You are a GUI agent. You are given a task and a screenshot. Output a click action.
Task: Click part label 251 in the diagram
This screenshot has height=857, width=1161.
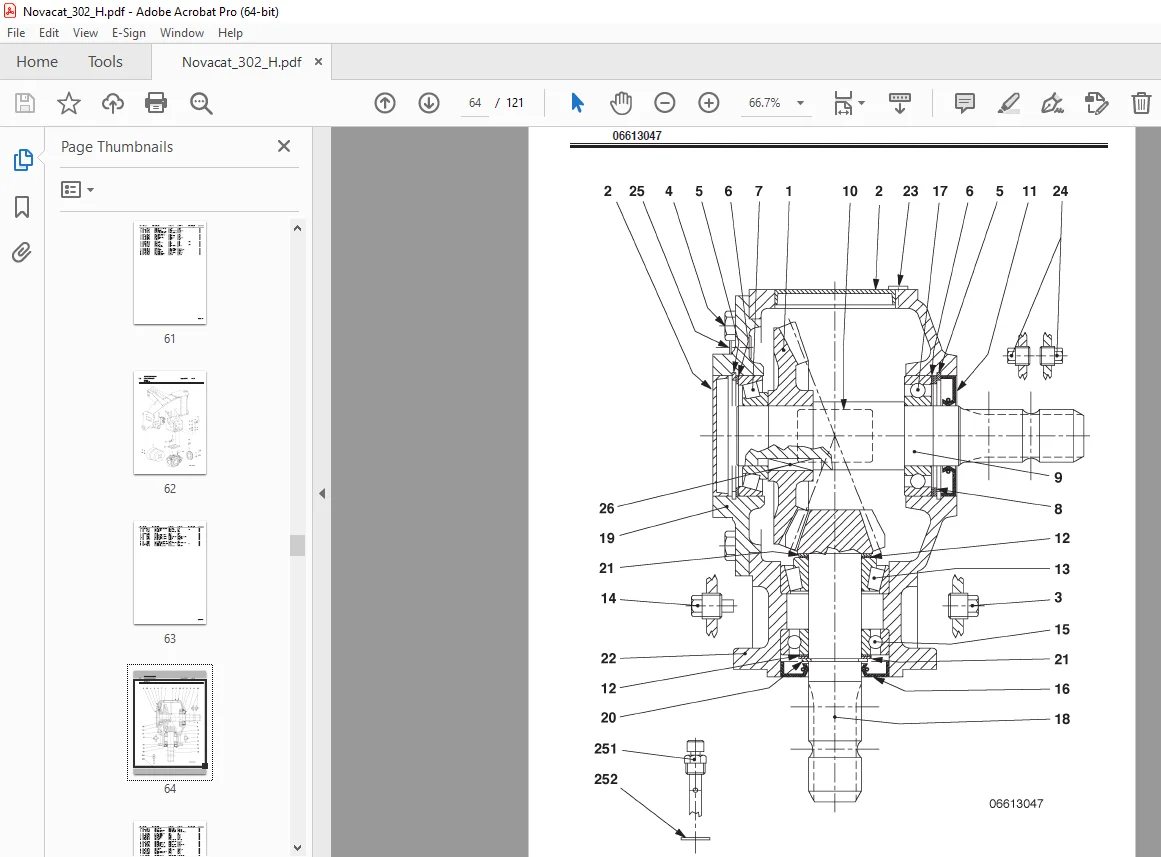[605, 749]
